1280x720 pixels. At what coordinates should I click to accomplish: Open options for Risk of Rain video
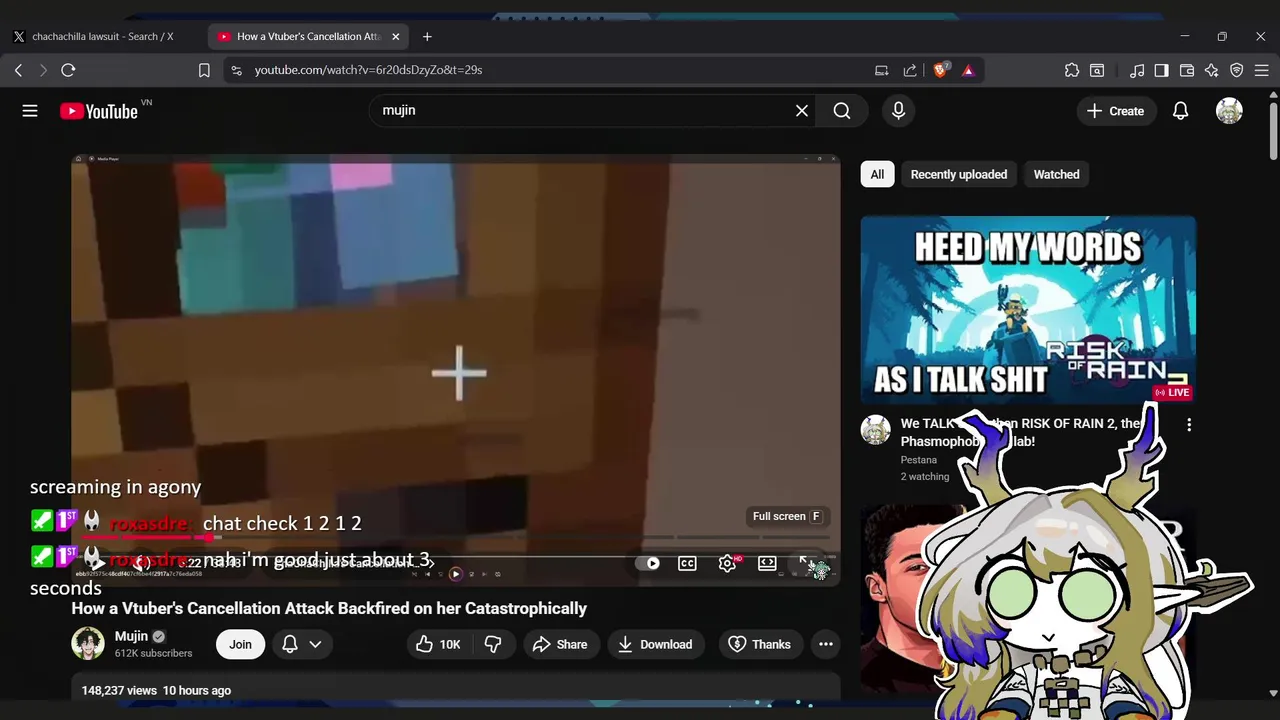(x=1189, y=425)
